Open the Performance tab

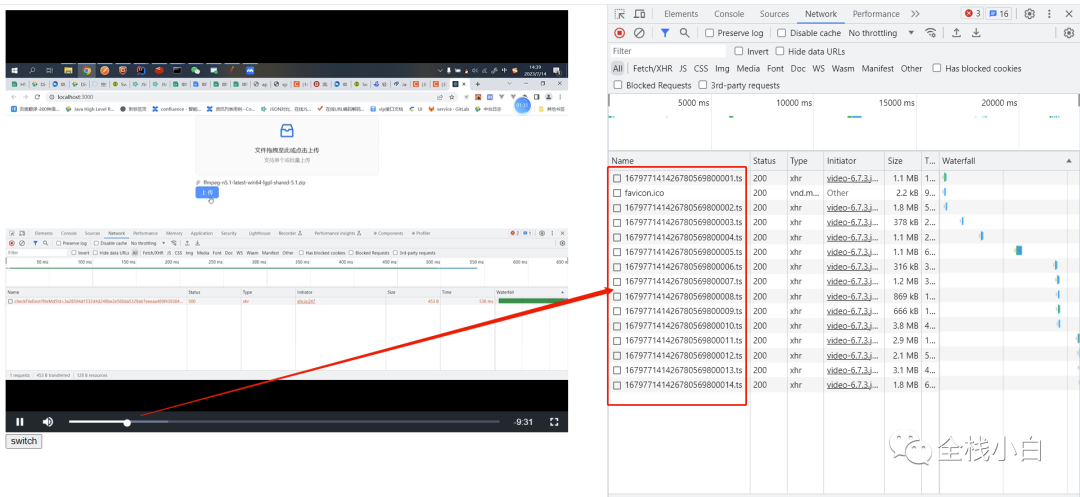[x=876, y=14]
